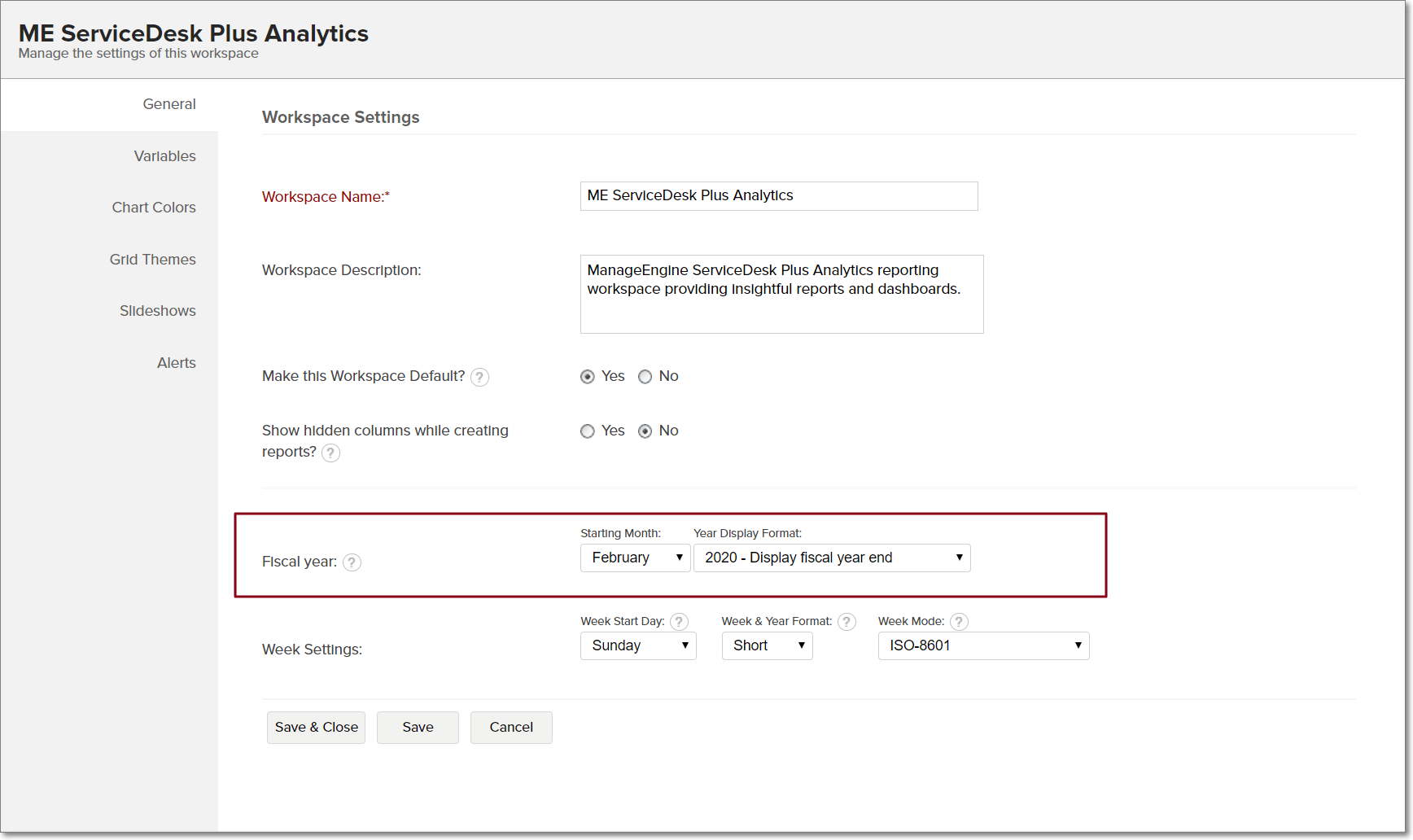Click help icon beside Make this Workspace Default
1413x840 pixels.
pyautogui.click(x=480, y=377)
